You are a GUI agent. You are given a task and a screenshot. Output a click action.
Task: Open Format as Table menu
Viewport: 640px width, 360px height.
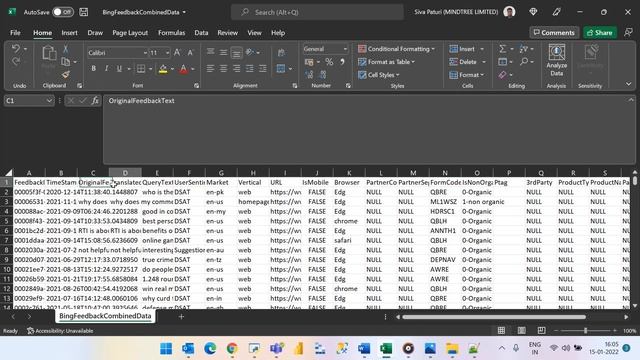(x=386, y=62)
